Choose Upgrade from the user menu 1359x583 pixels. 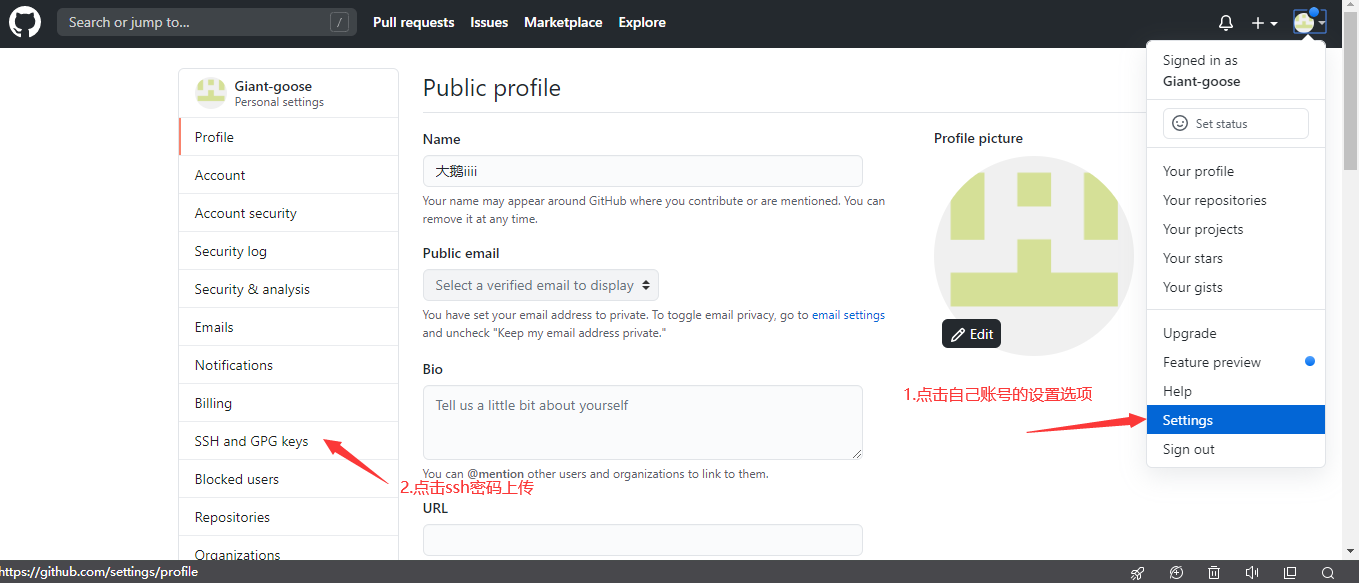pyautogui.click(x=1236, y=333)
